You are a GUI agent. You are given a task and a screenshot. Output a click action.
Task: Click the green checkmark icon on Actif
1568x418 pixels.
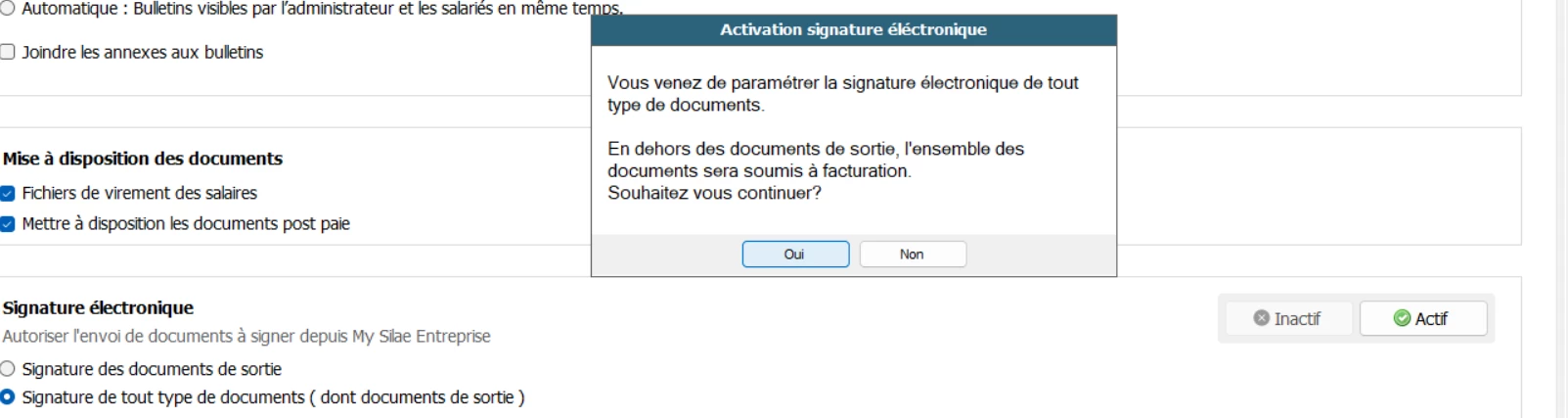click(1402, 318)
